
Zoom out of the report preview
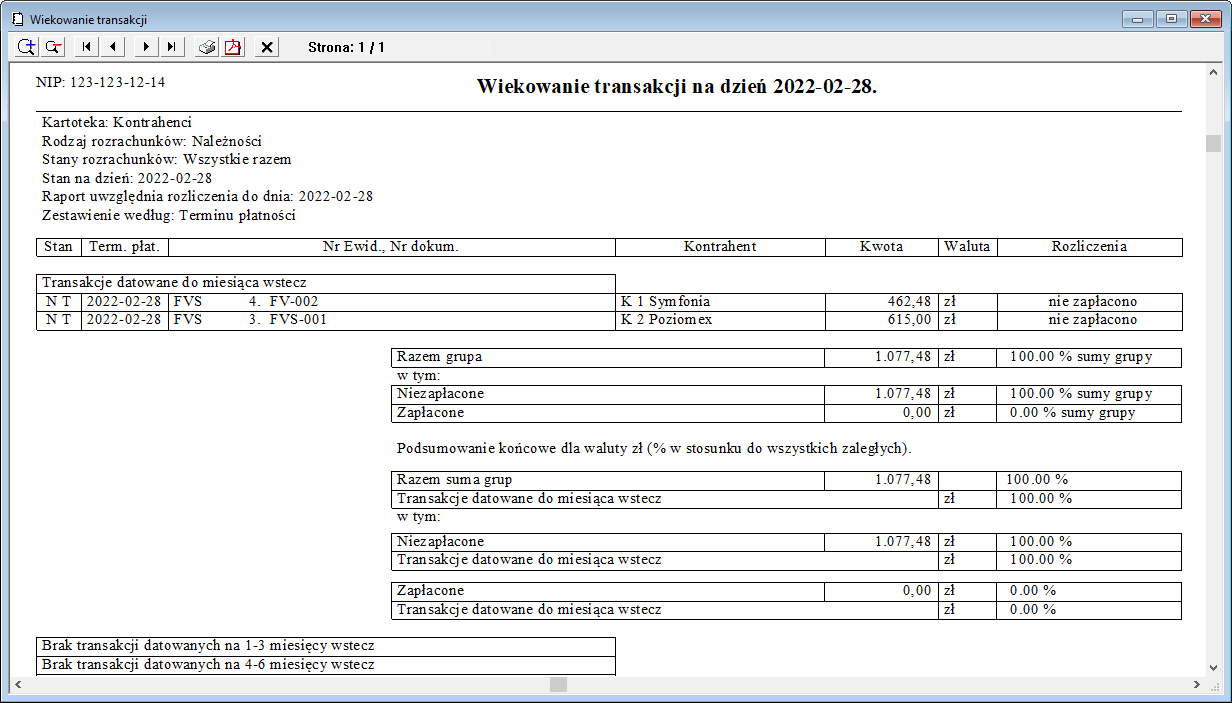click(x=52, y=47)
